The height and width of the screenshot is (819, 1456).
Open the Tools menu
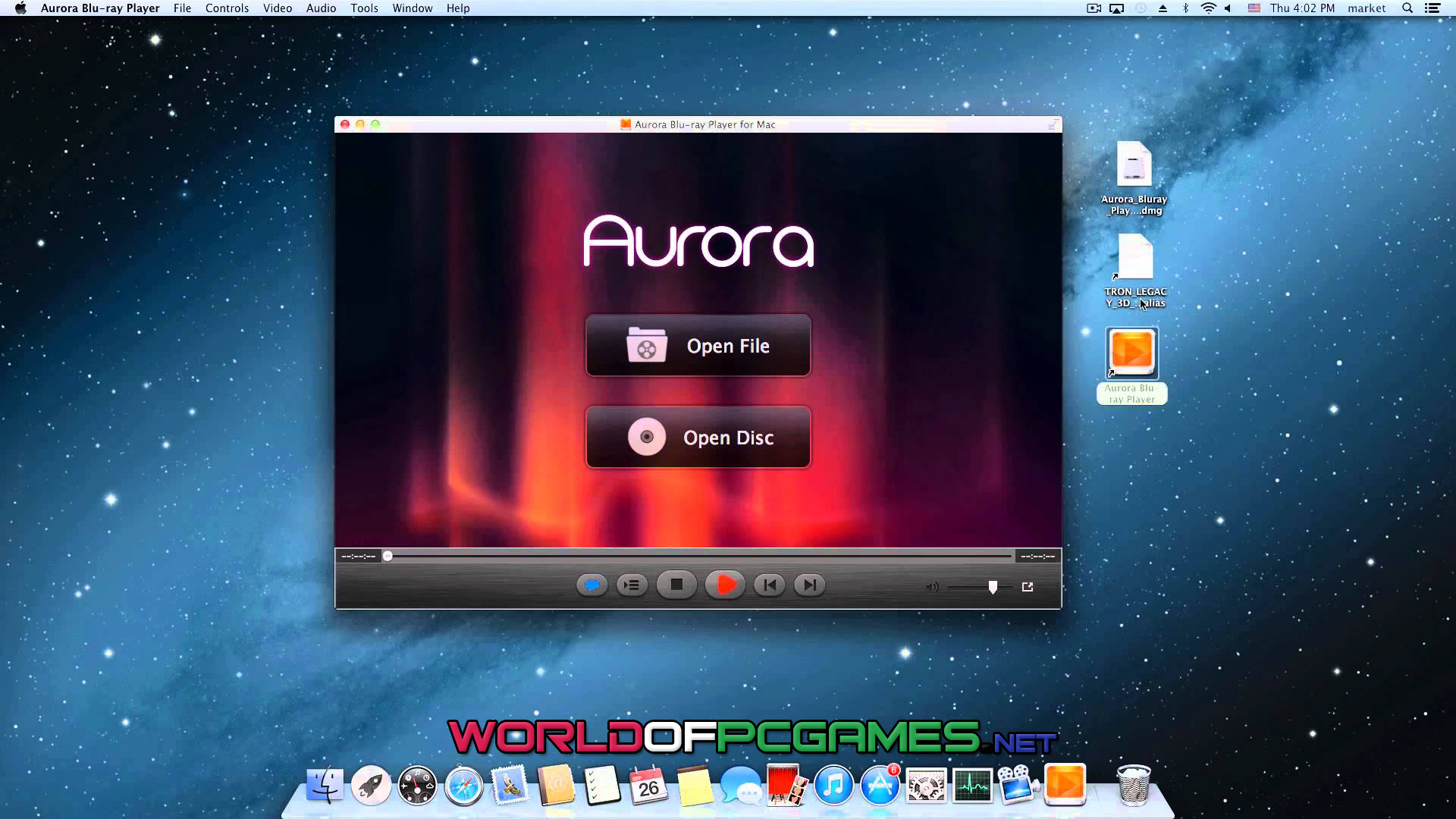(x=364, y=8)
